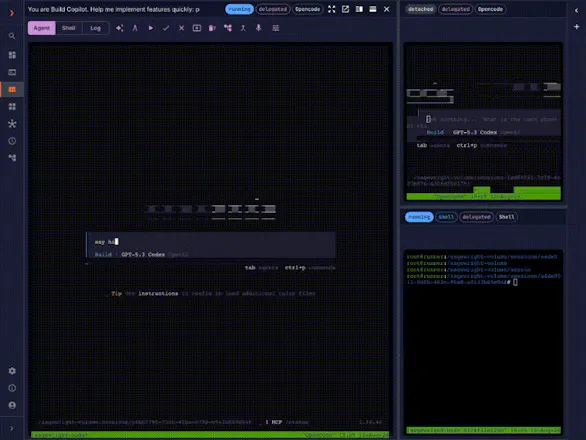Open the clock history icon in sidebar
This screenshot has height=440, width=586.
[12, 141]
